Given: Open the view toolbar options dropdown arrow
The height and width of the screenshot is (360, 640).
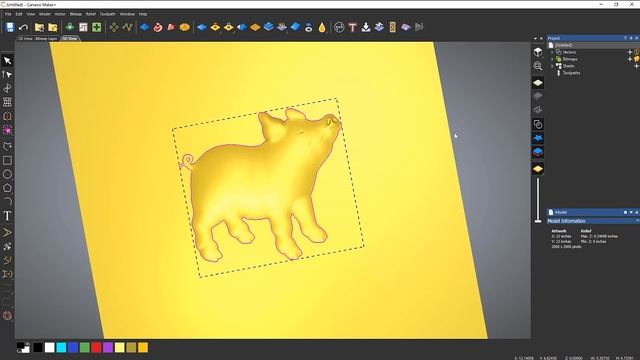Looking at the screenshot, I should 536,38.
